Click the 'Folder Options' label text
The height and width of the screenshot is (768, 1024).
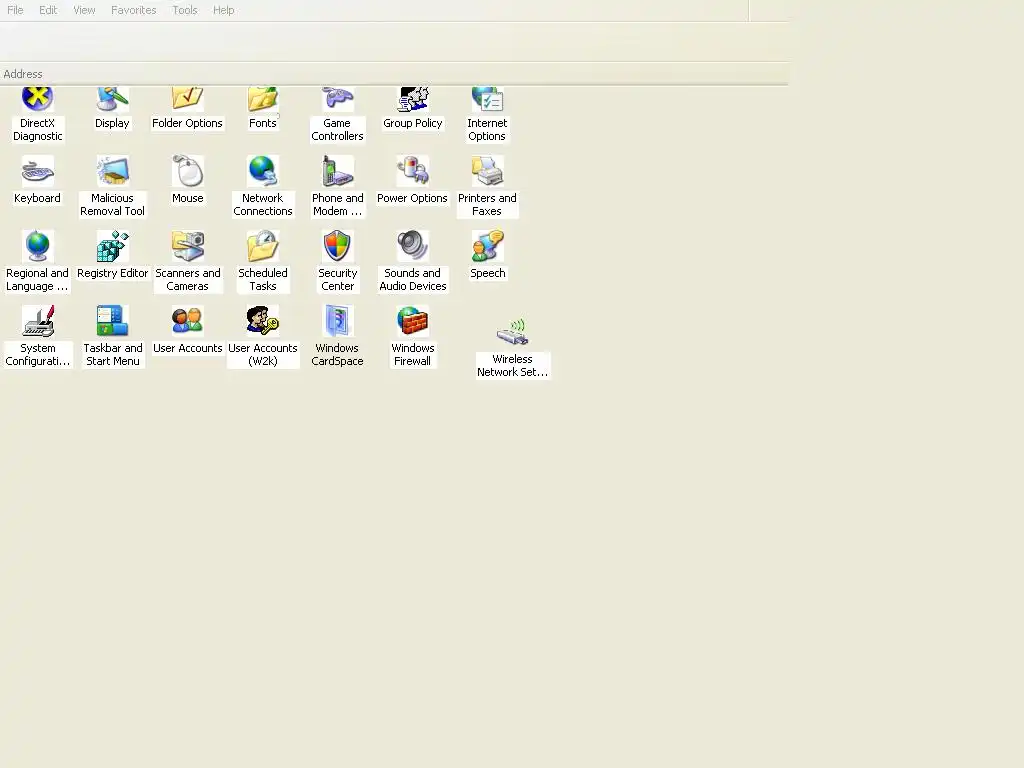pyautogui.click(x=187, y=123)
